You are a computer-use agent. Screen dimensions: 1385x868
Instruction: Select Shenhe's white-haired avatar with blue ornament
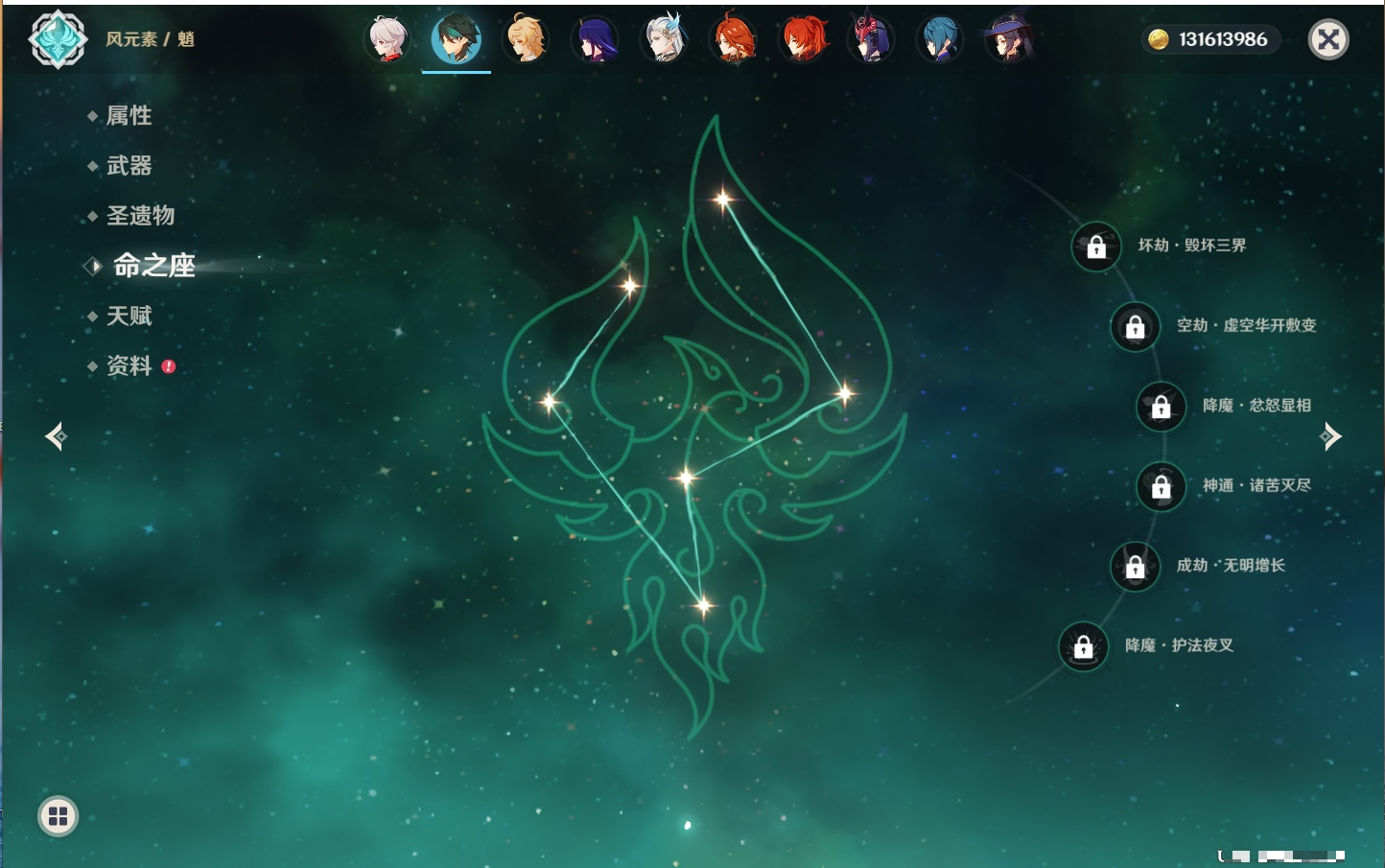tap(665, 39)
